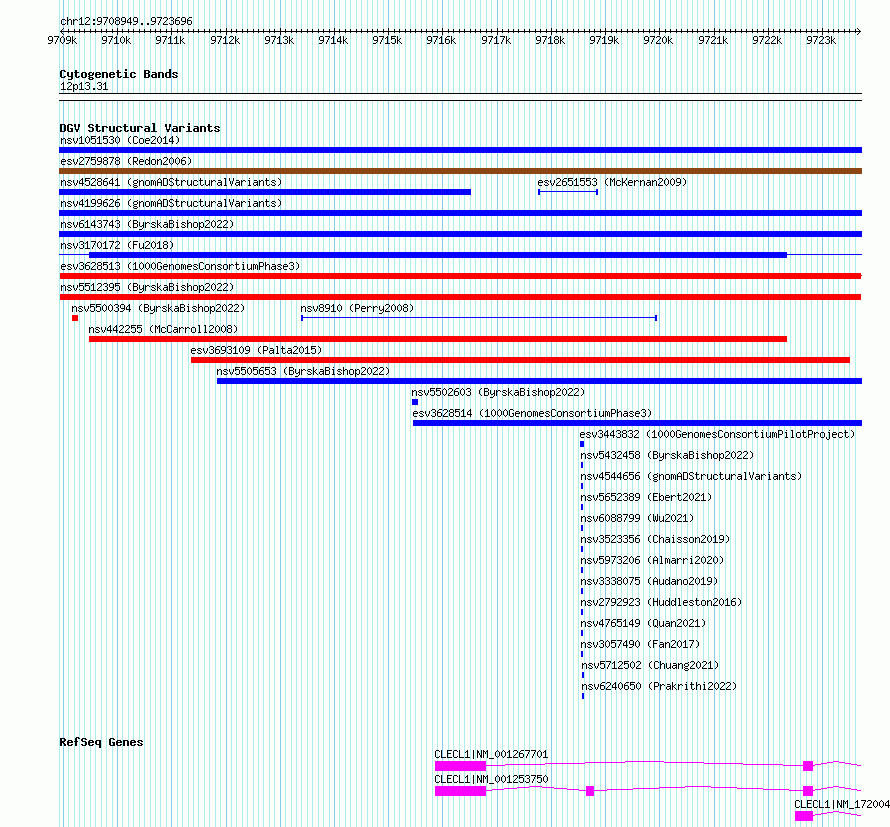This screenshot has height=827, width=890.
Task: Select nsv5500394 (ByrskaBishop2022) label
Action: tap(158, 308)
